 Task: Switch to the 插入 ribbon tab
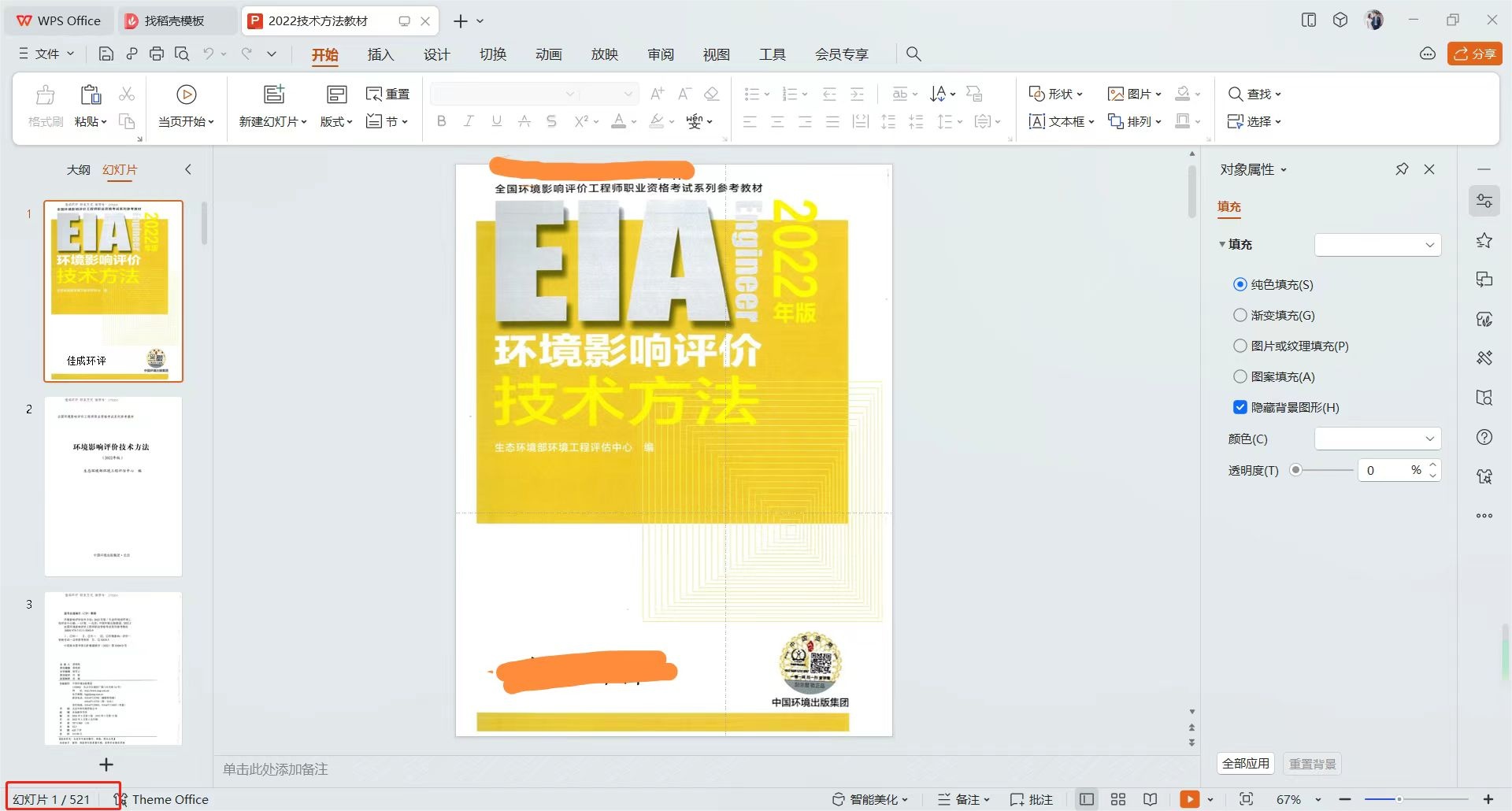tap(380, 54)
